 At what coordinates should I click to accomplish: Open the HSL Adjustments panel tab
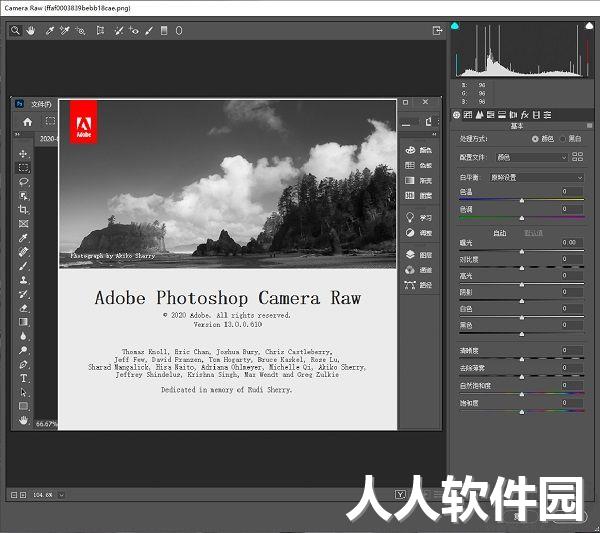(491, 115)
